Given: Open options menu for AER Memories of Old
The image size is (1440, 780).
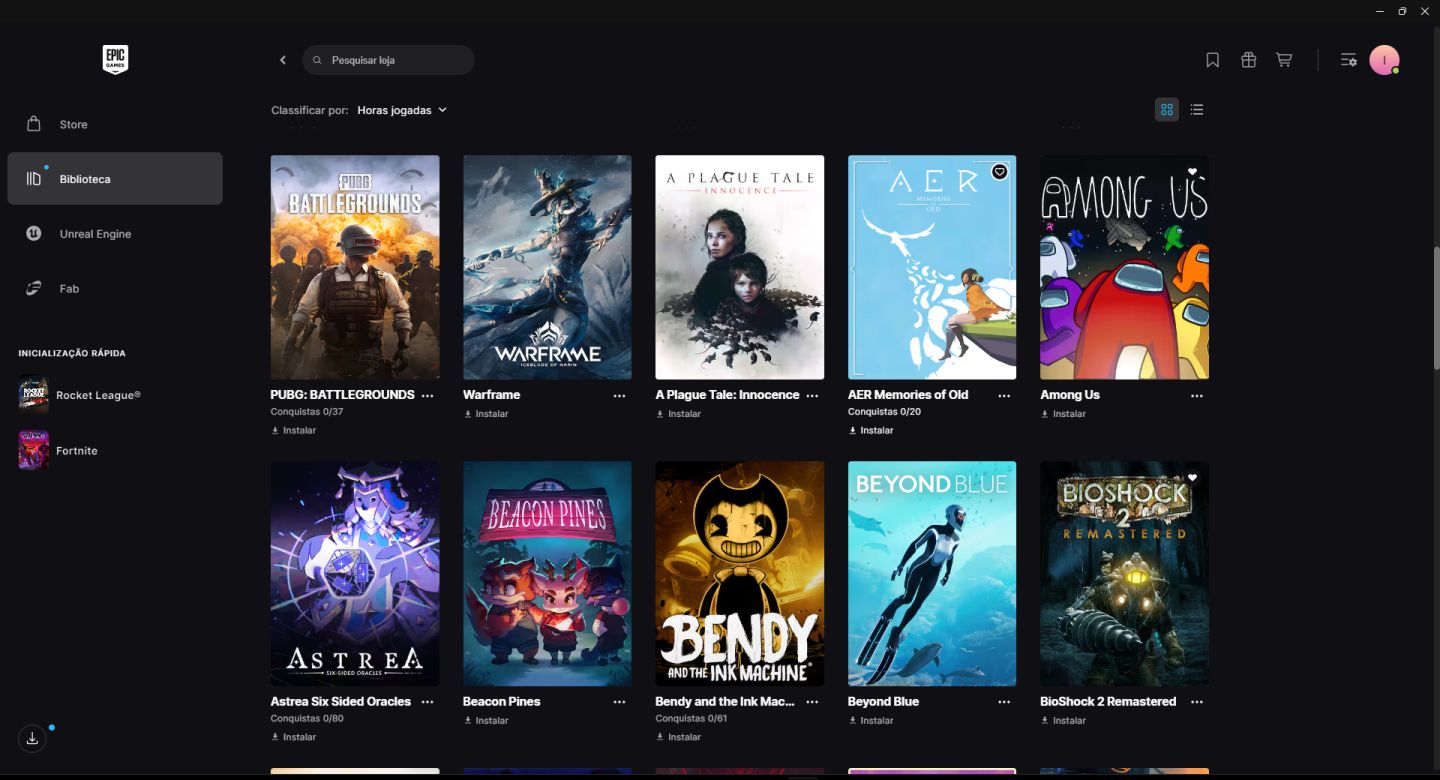Looking at the screenshot, I should coord(1004,396).
